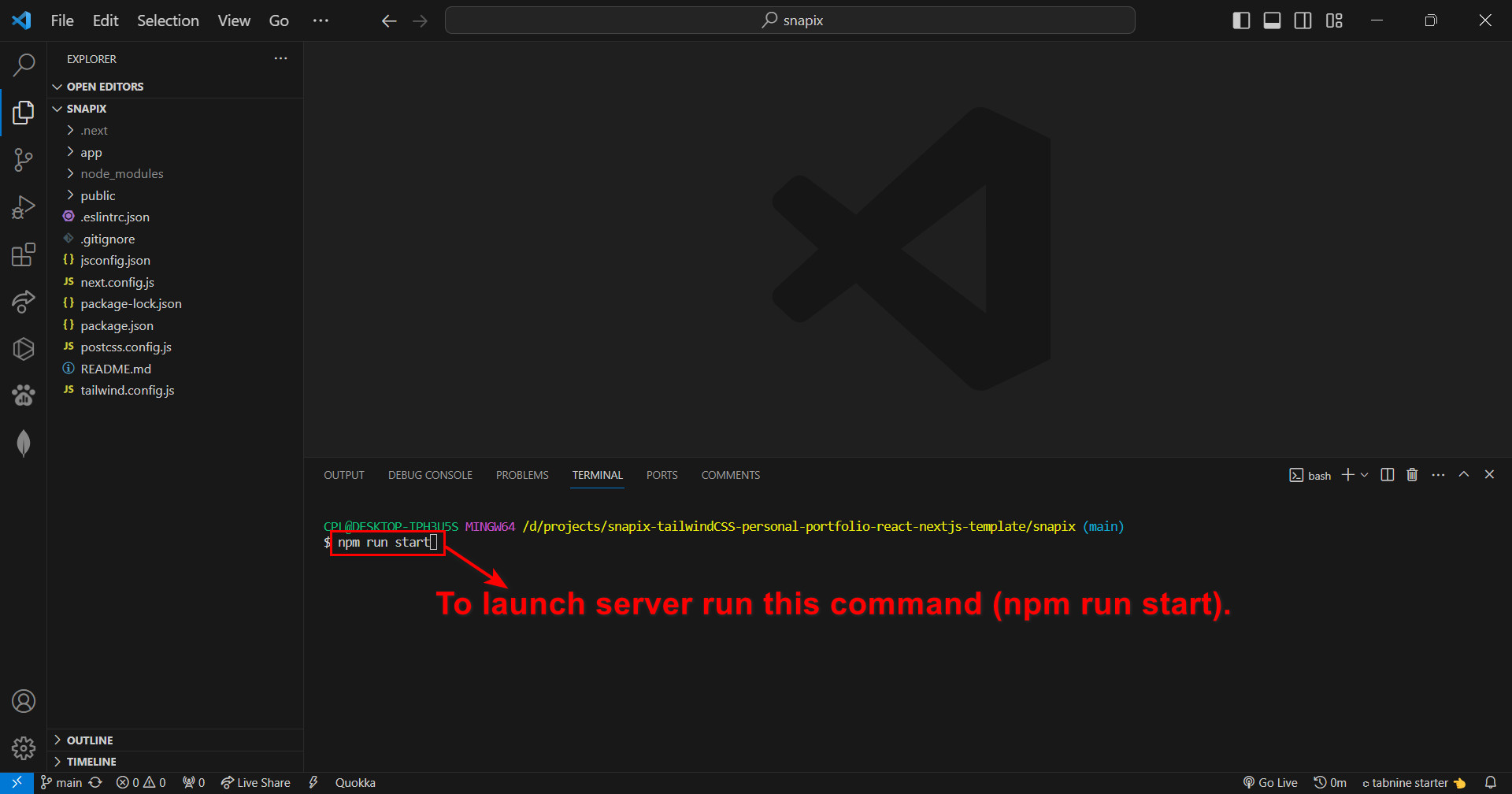Switch to the PORTS tab

pyautogui.click(x=661, y=475)
